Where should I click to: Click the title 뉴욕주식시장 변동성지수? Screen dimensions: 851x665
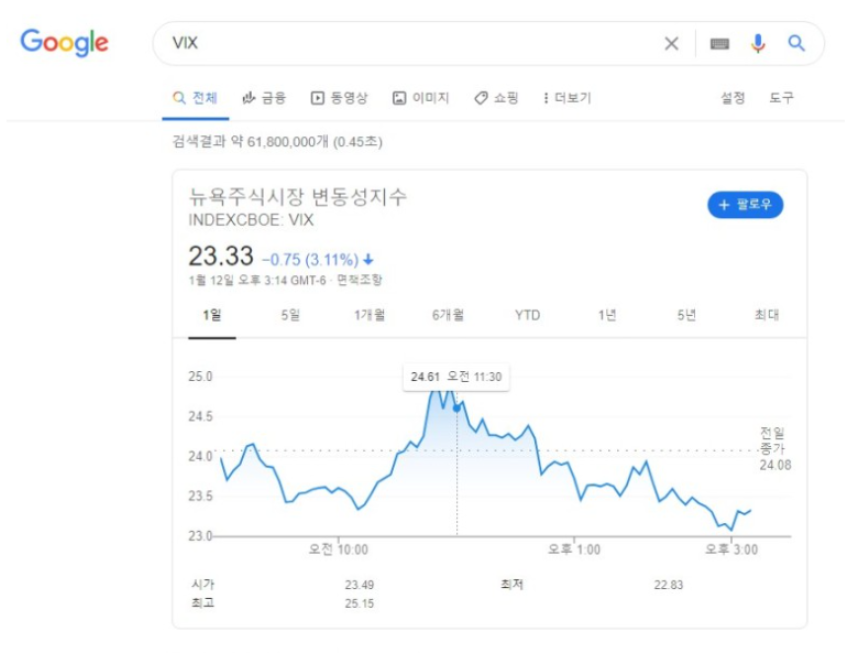point(297,197)
